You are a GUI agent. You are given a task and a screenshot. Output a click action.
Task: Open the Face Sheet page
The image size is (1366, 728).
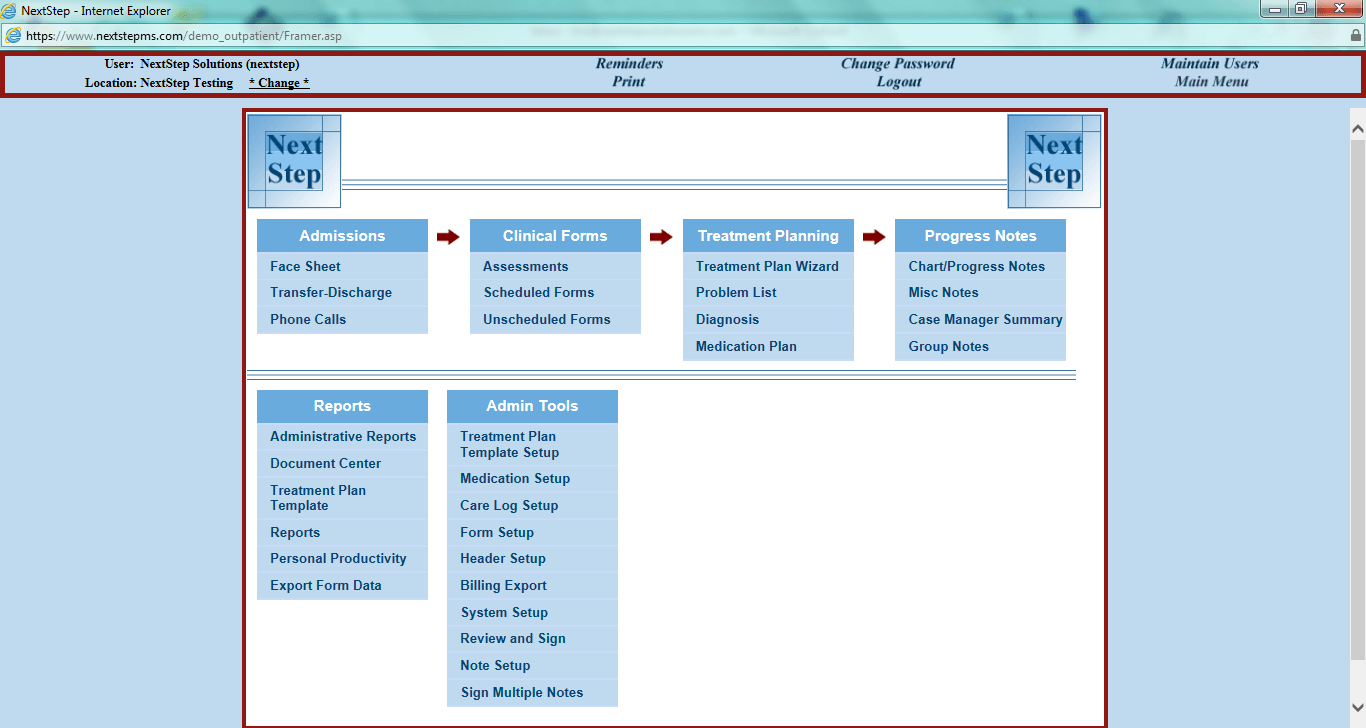pyautogui.click(x=304, y=266)
